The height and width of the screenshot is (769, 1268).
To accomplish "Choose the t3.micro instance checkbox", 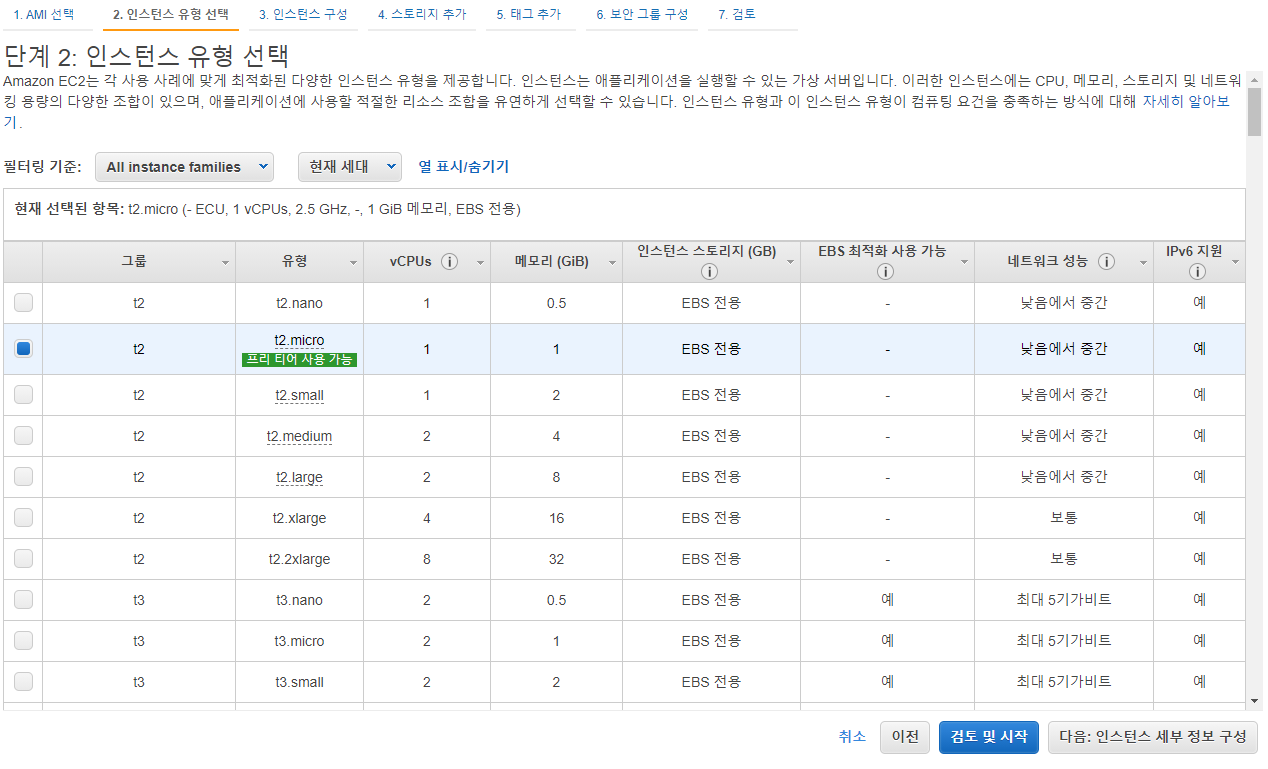I will [x=23, y=641].
